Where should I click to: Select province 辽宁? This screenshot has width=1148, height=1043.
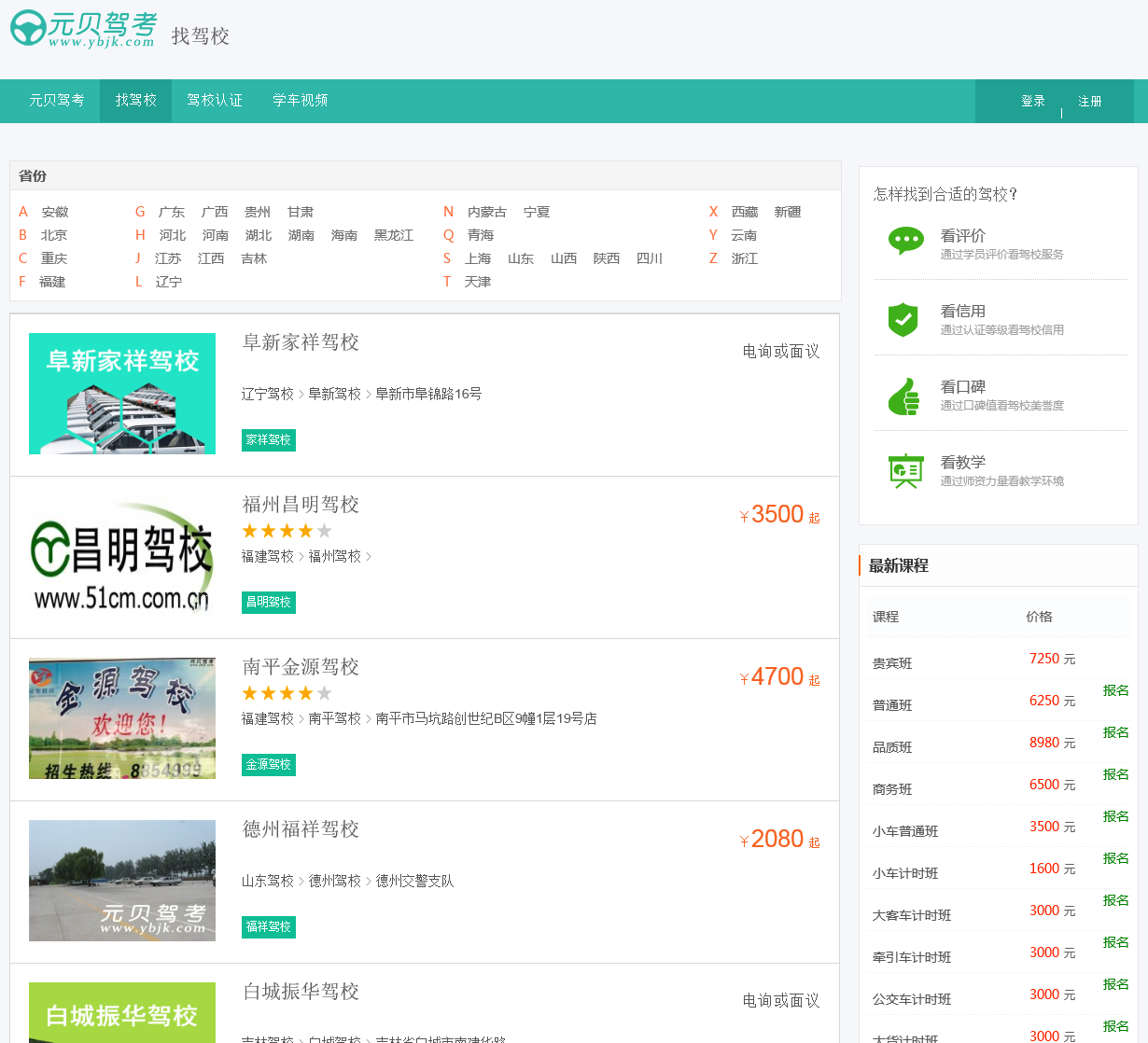pos(169,282)
